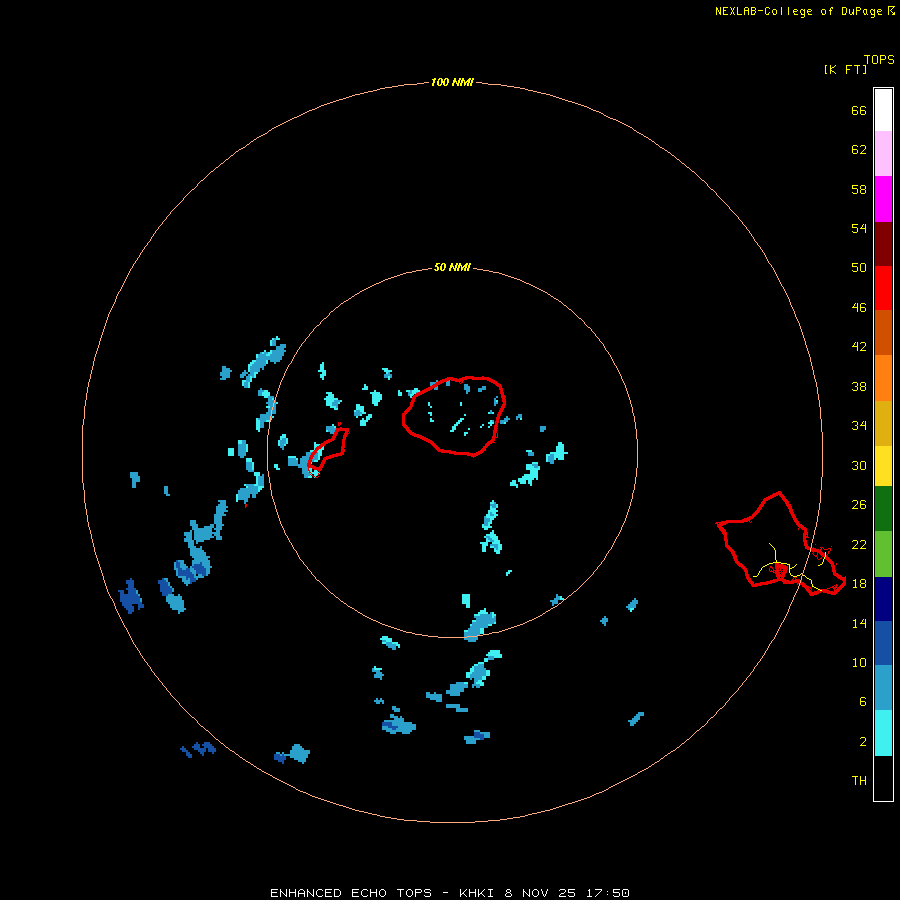
Task: Click the '6' legend value
Action: click(x=862, y=701)
